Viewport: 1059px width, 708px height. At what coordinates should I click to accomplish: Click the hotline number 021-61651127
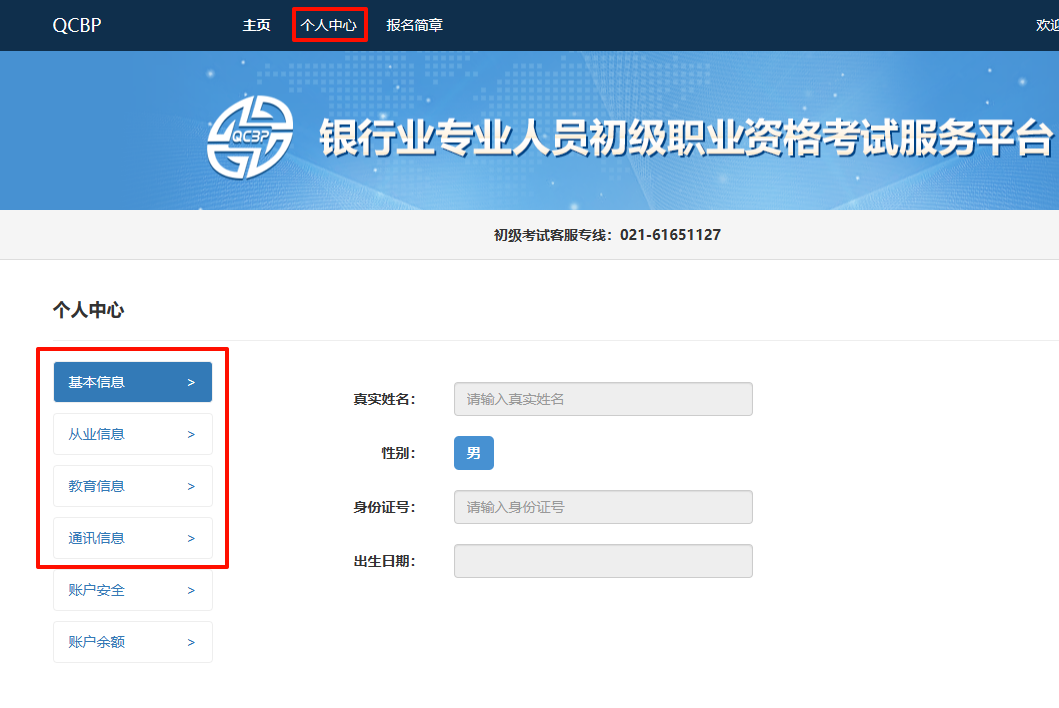tap(671, 235)
